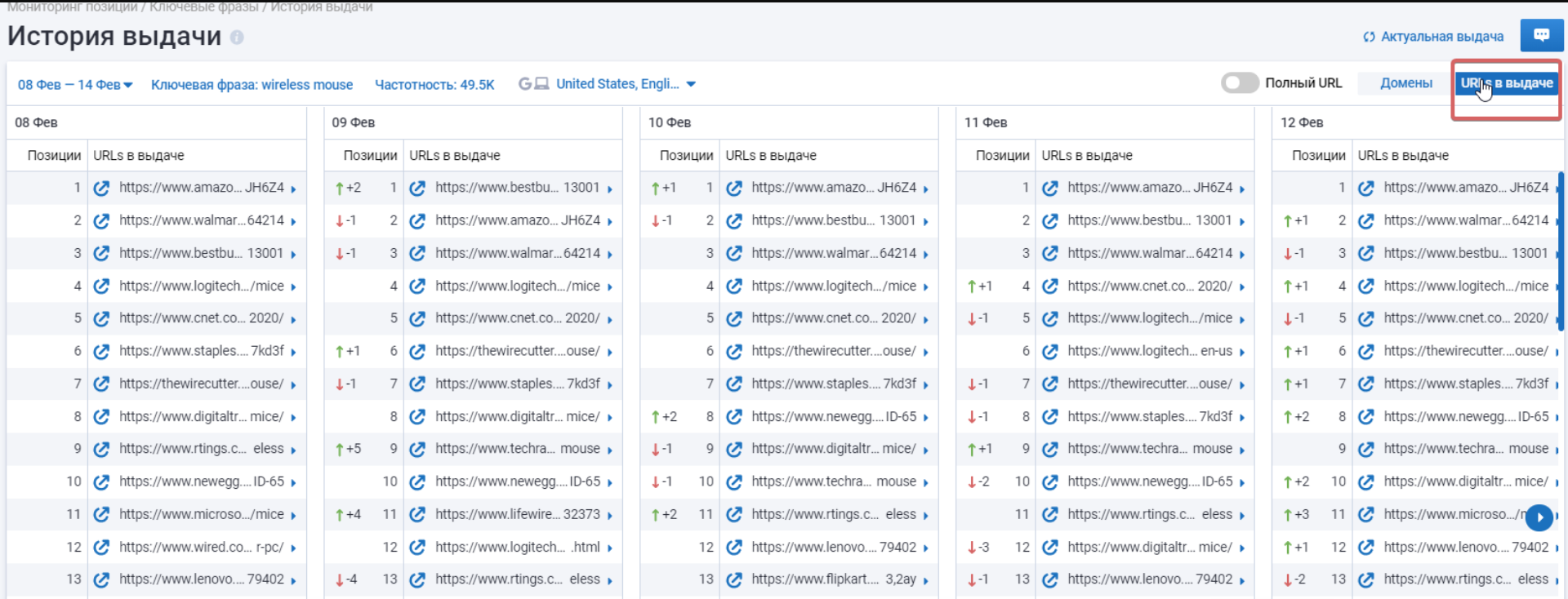This screenshot has height=599, width=1568.
Task: Open the blue chat message icon button
Action: [x=1541, y=36]
